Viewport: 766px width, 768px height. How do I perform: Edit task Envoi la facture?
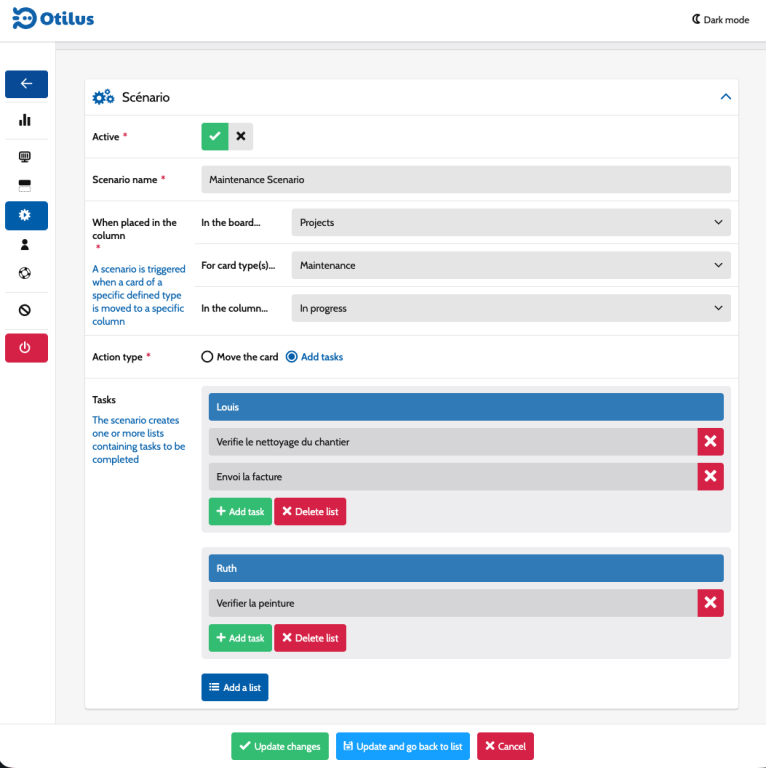pyautogui.click(x=453, y=477)
